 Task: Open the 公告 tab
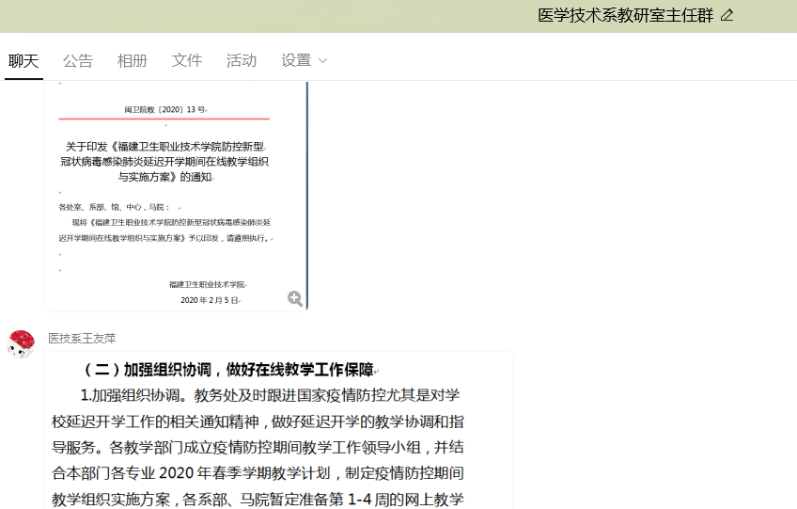coord(78,61)
